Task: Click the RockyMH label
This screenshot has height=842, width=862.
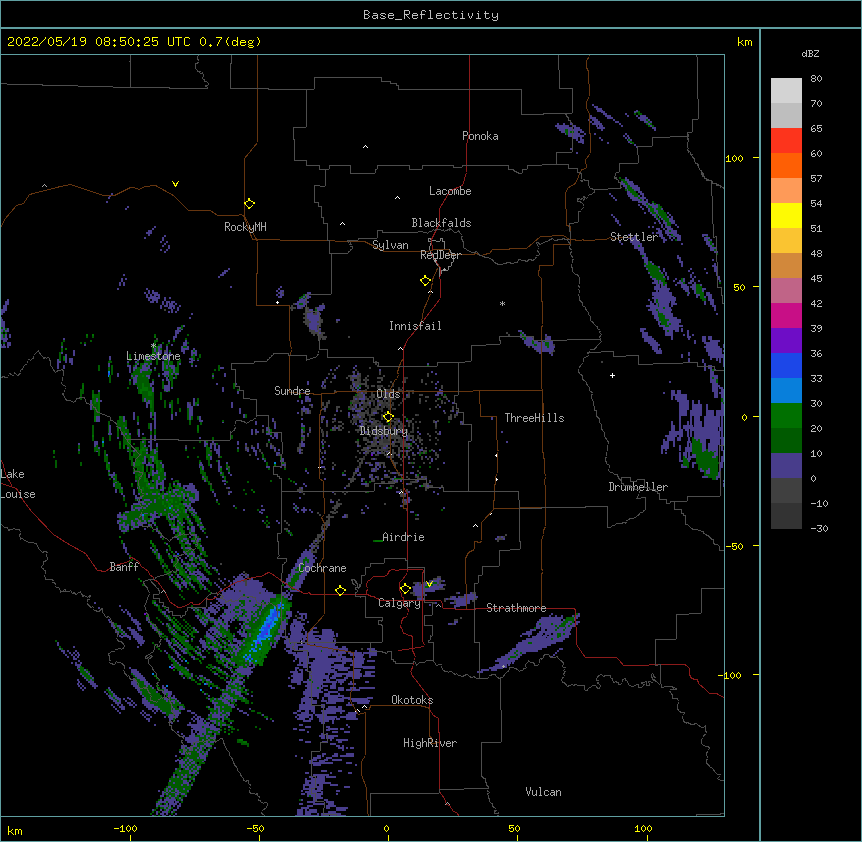Action: point(245,227)
